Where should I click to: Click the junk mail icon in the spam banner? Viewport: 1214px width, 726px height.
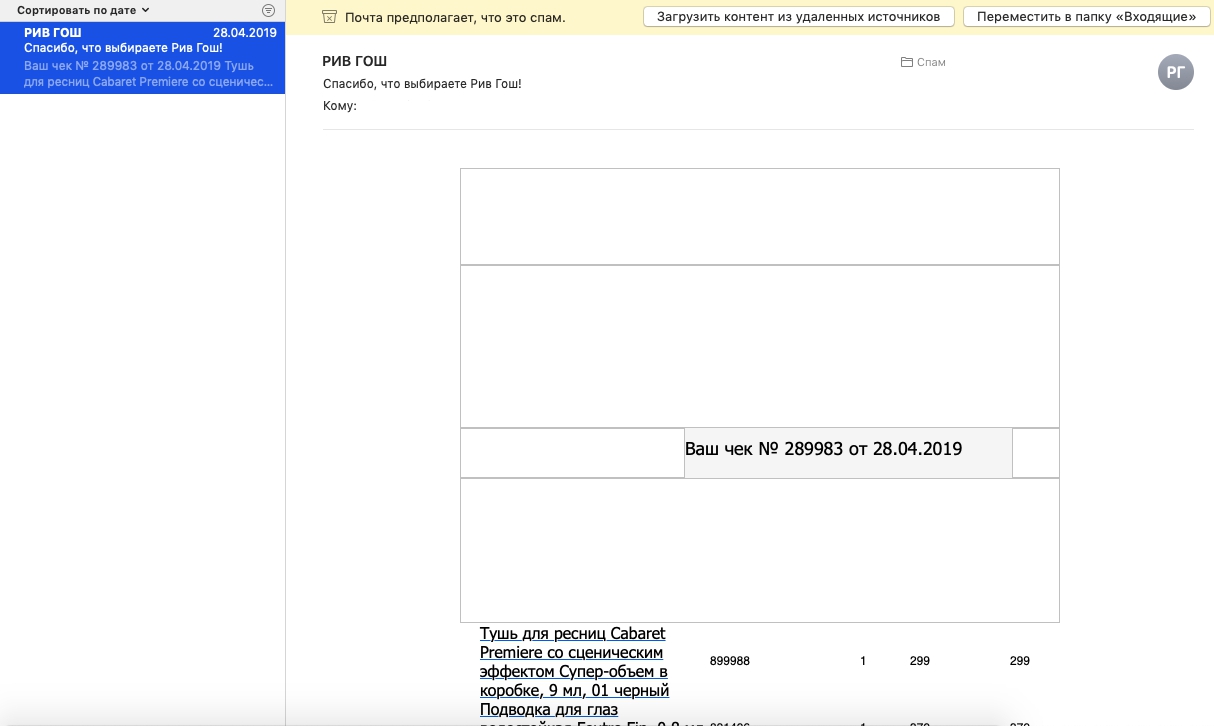330,17
